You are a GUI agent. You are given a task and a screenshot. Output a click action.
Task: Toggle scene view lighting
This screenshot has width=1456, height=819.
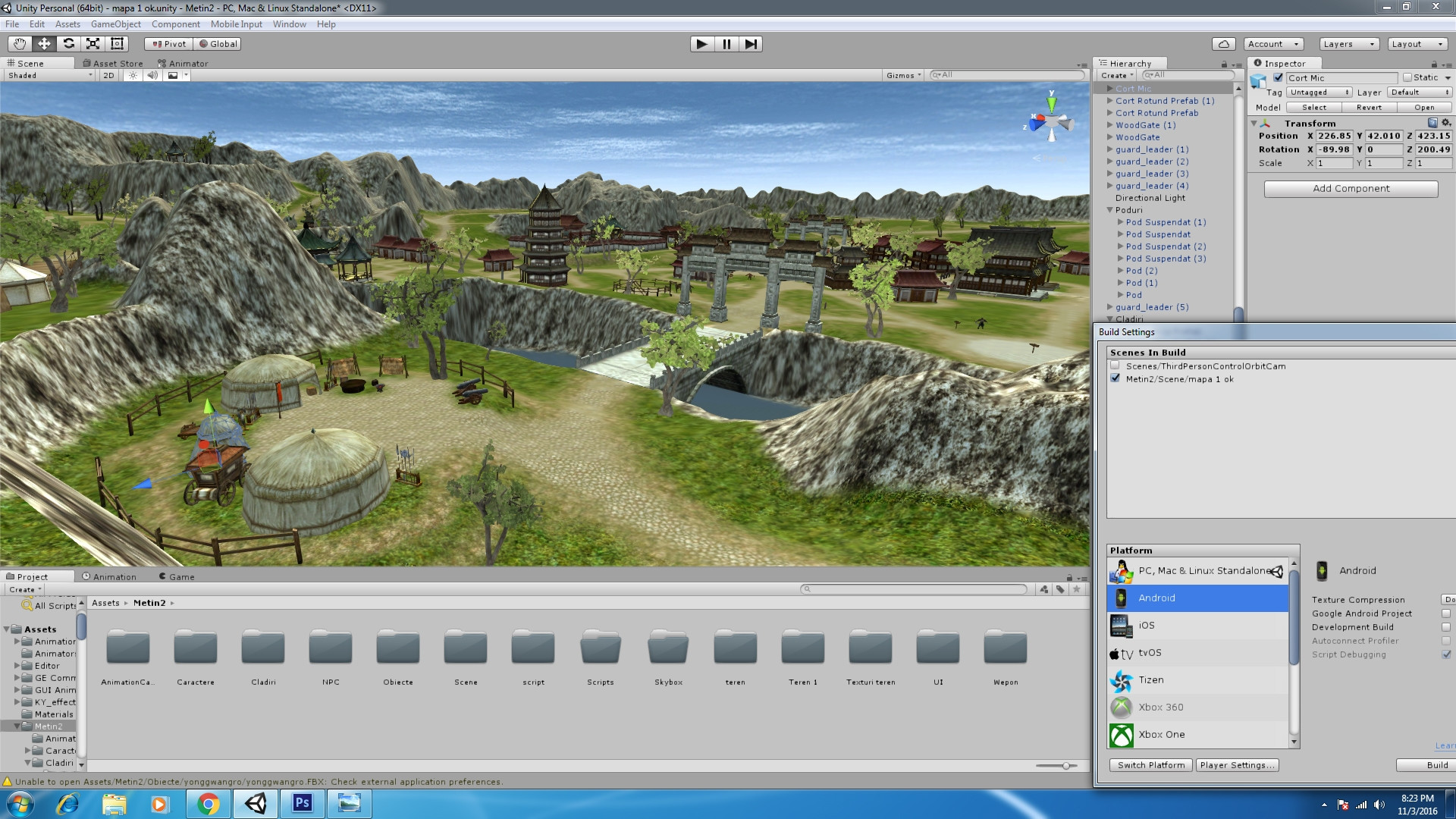coord(133,75)
